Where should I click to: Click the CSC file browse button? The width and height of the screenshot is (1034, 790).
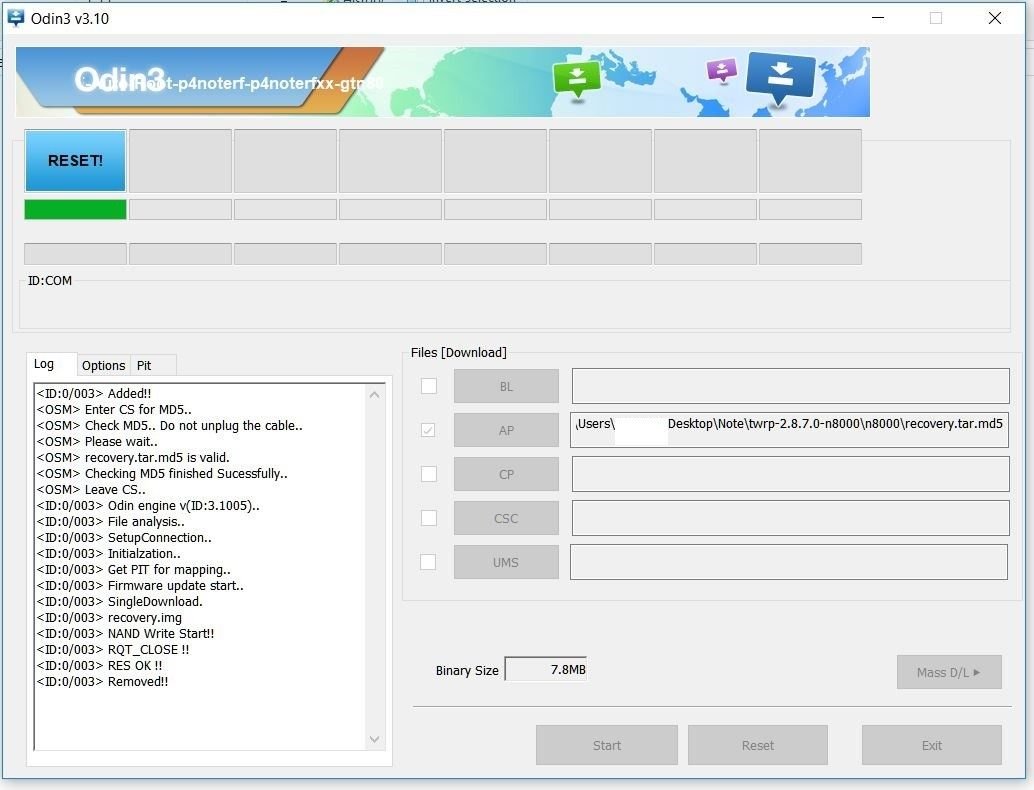506,518
